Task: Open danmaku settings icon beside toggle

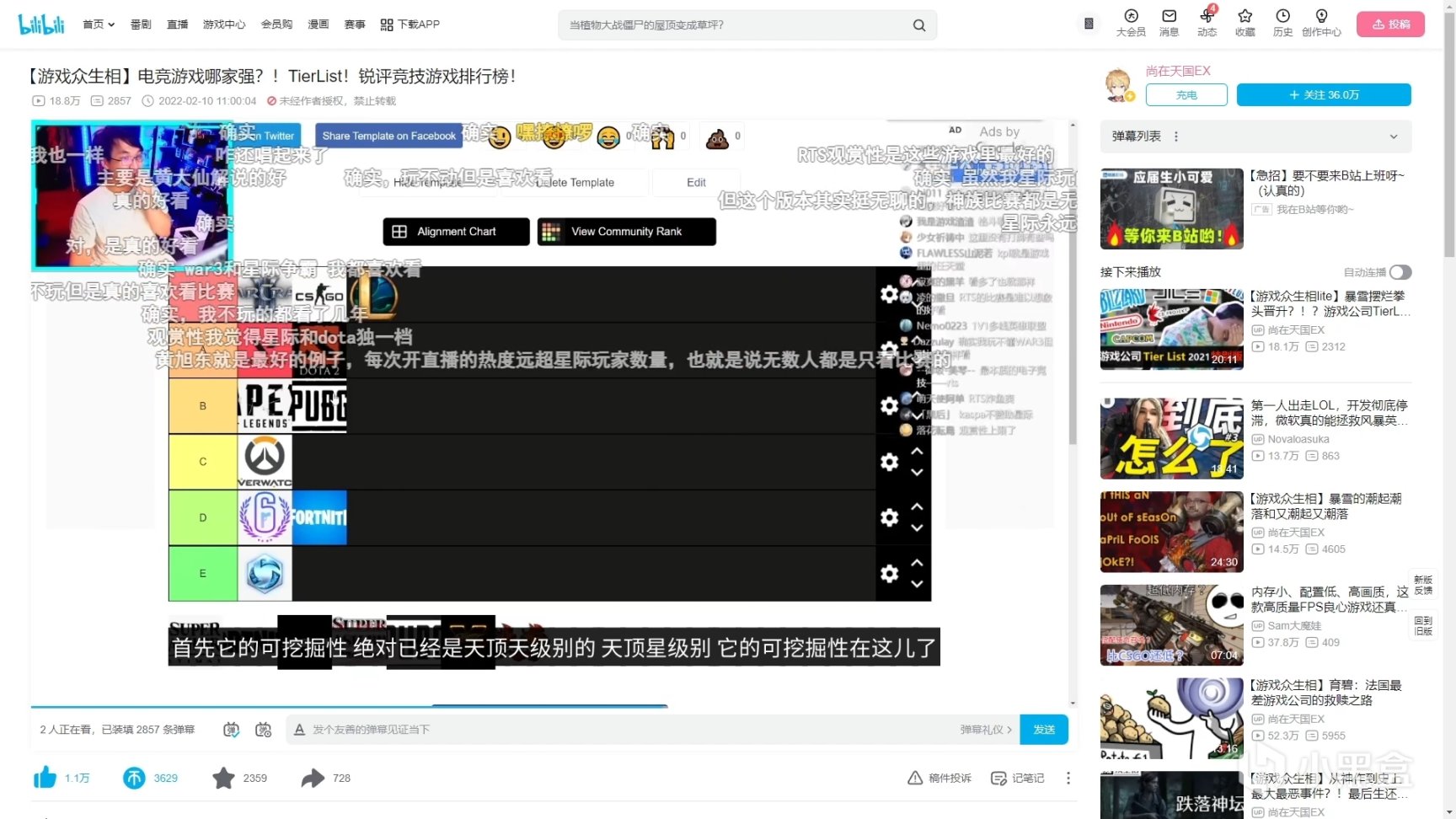Action: click(263, 730)
